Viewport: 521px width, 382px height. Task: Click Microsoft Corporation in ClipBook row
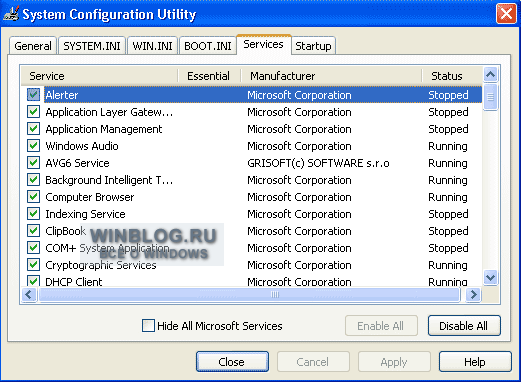click(x=299, y=231)
